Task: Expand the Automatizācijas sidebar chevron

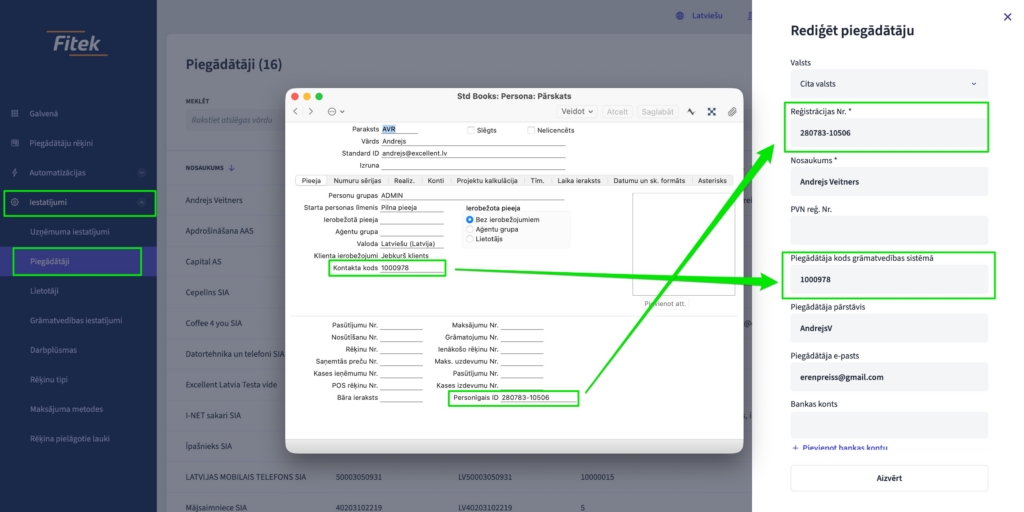Action: 142,173
